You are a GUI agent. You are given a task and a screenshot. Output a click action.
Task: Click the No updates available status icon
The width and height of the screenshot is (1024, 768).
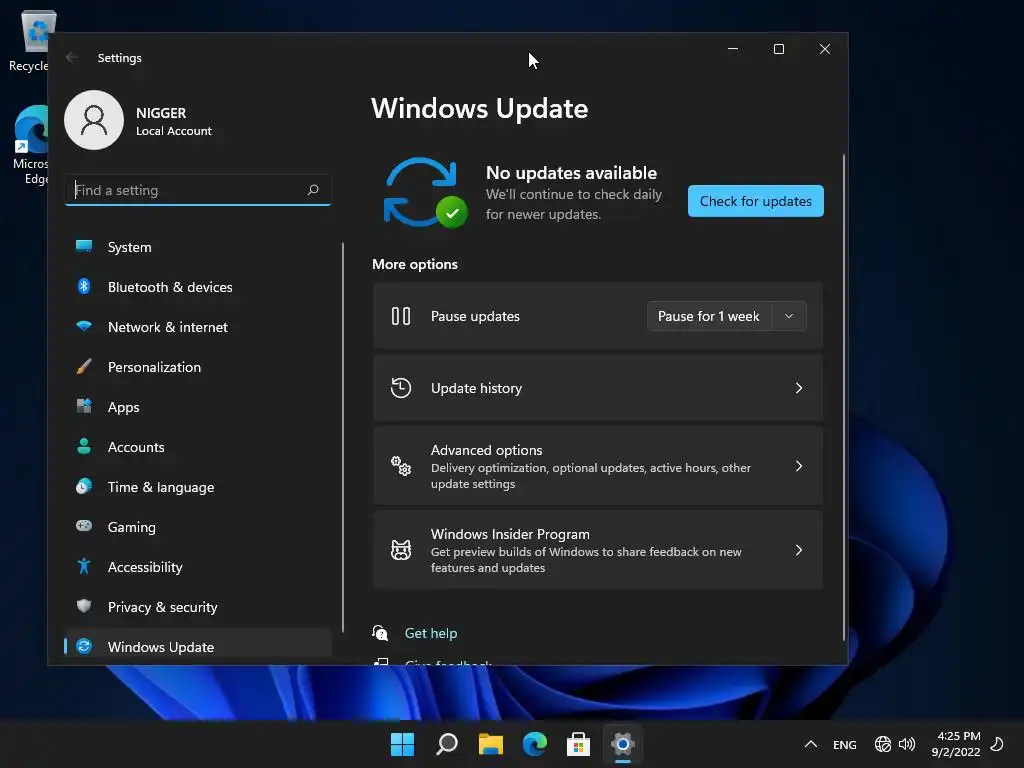click(x=425, y=193)
